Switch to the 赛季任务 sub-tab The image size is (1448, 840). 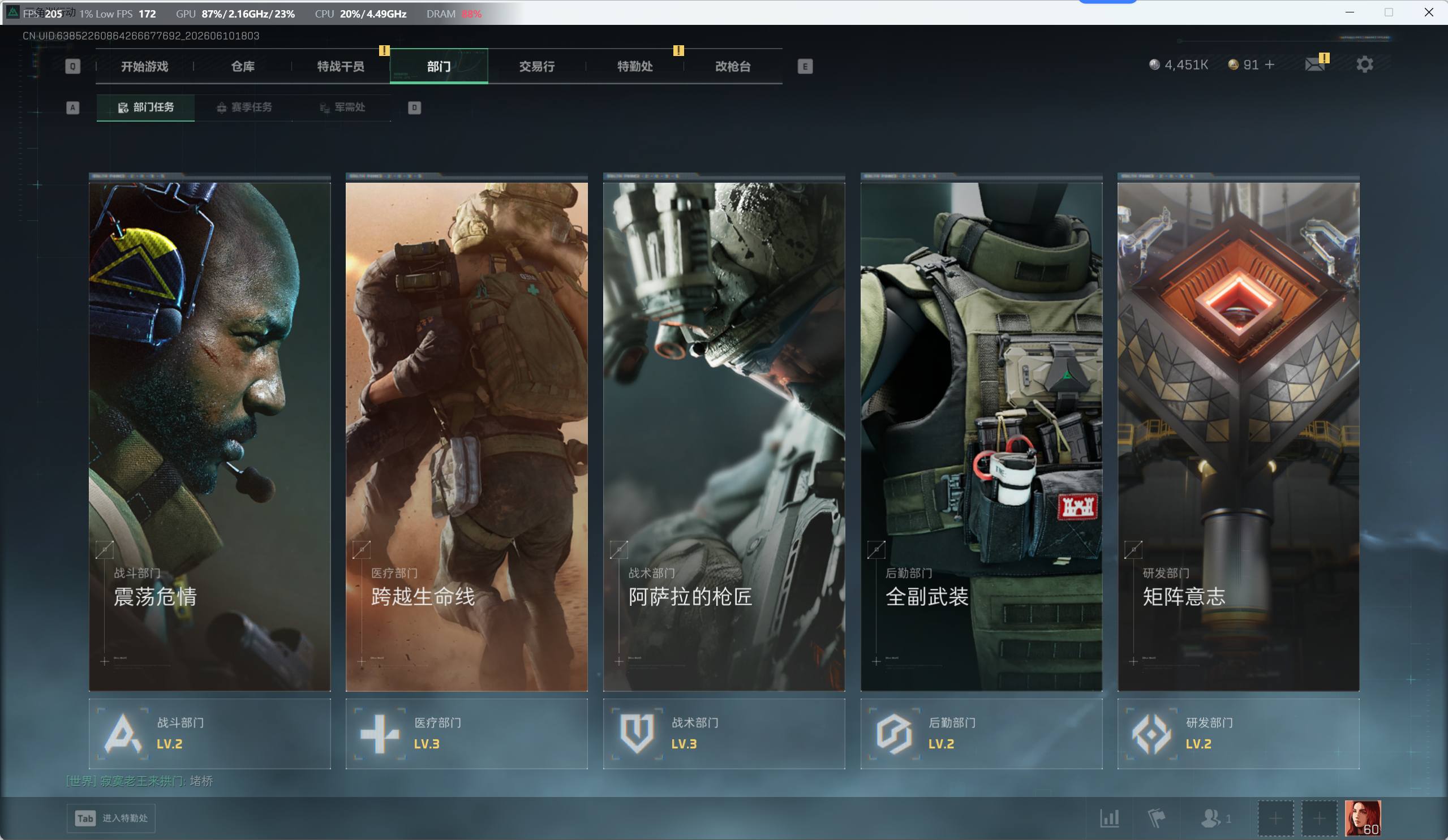[x=244, y=107]
